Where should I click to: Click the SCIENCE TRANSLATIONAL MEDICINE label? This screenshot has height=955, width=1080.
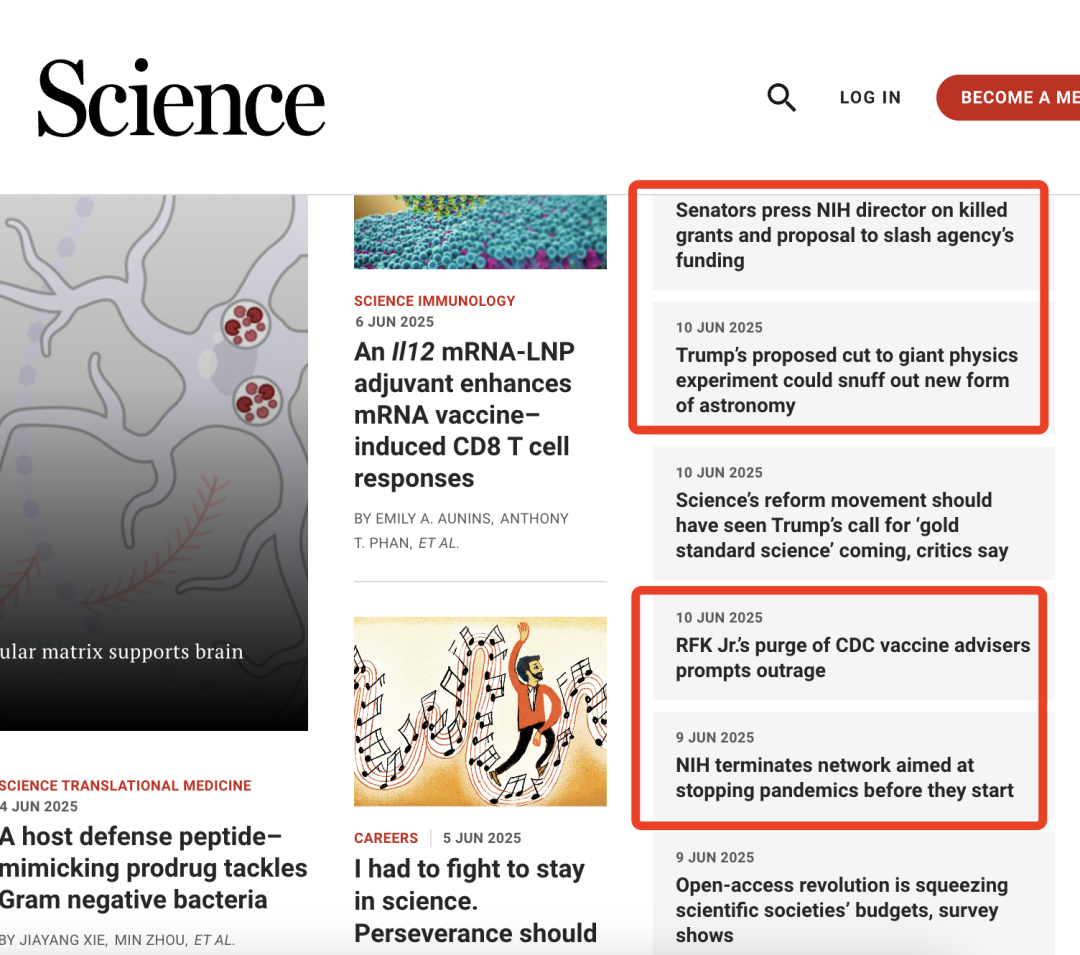coord(125,785)
